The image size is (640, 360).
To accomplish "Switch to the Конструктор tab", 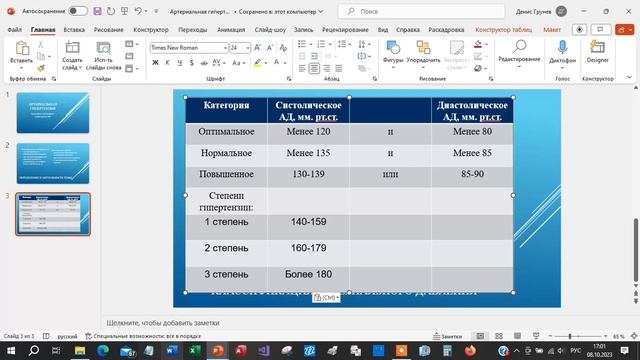I will click(151, 30).
